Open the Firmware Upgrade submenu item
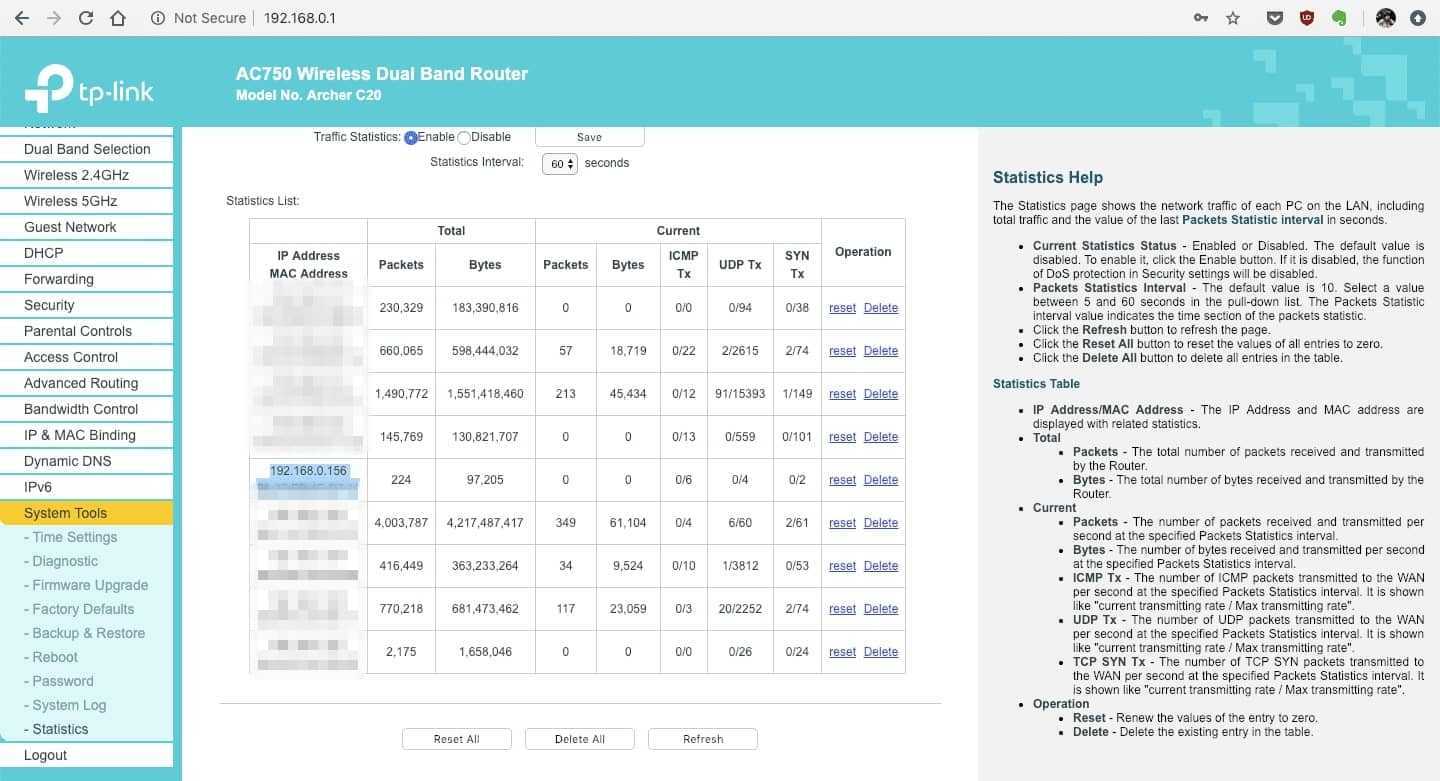This screenshot has height=781, width=1440. pos(90,585)
